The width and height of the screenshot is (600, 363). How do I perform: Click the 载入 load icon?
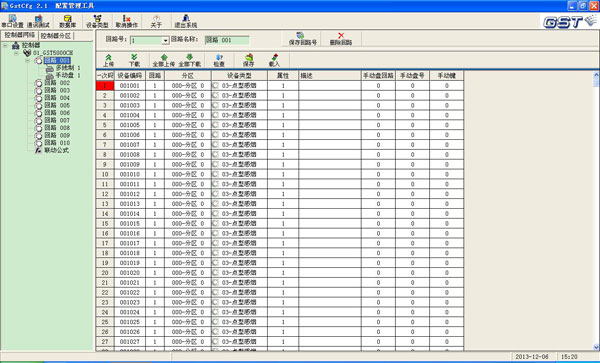[x=274, y=60]
